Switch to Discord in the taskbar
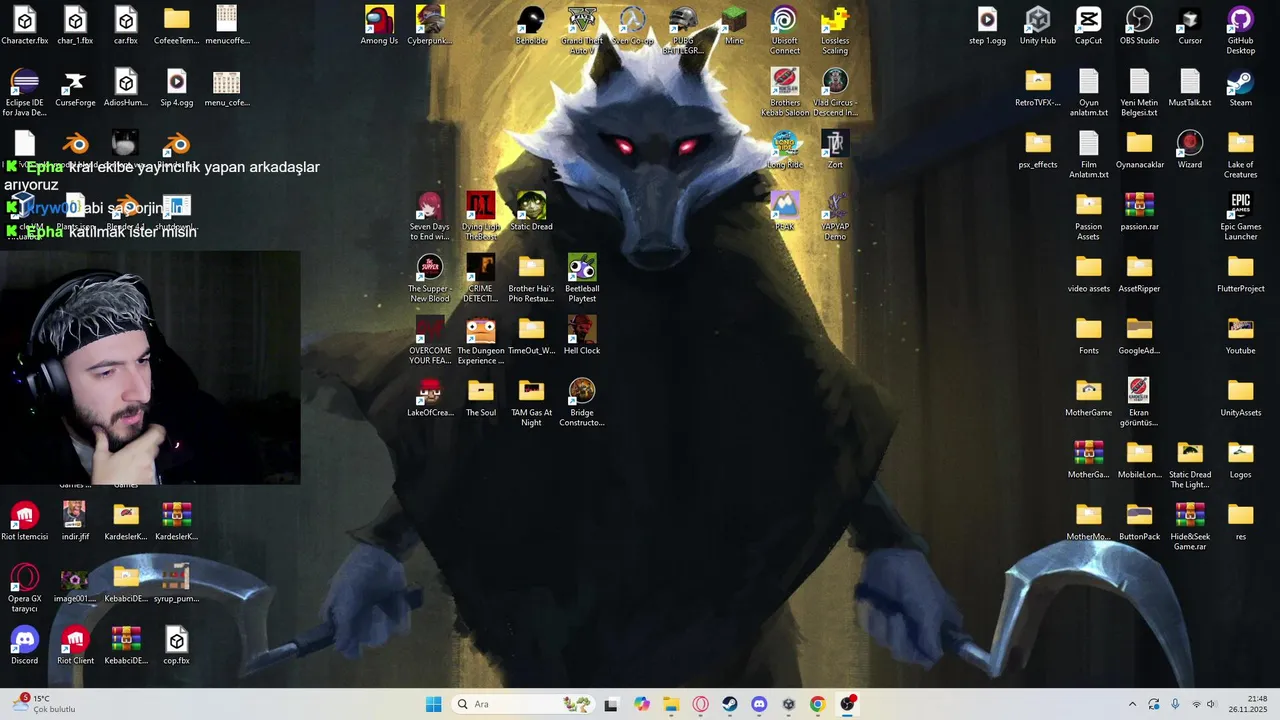The image size is (1280, 720). [x=759, y=704]
